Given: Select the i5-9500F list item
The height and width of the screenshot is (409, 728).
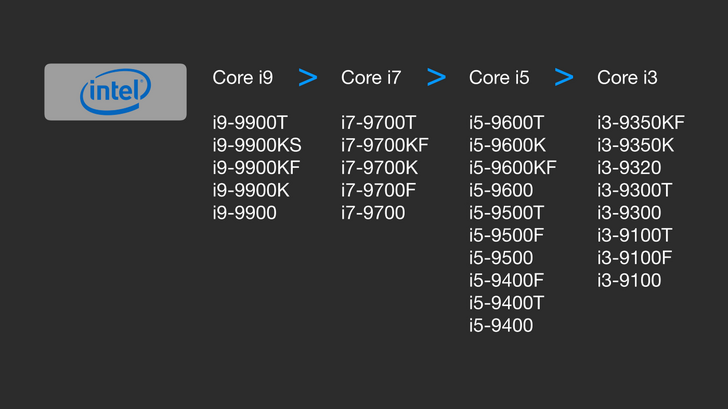Looking at the screenshot, I should tap(506, 235).
